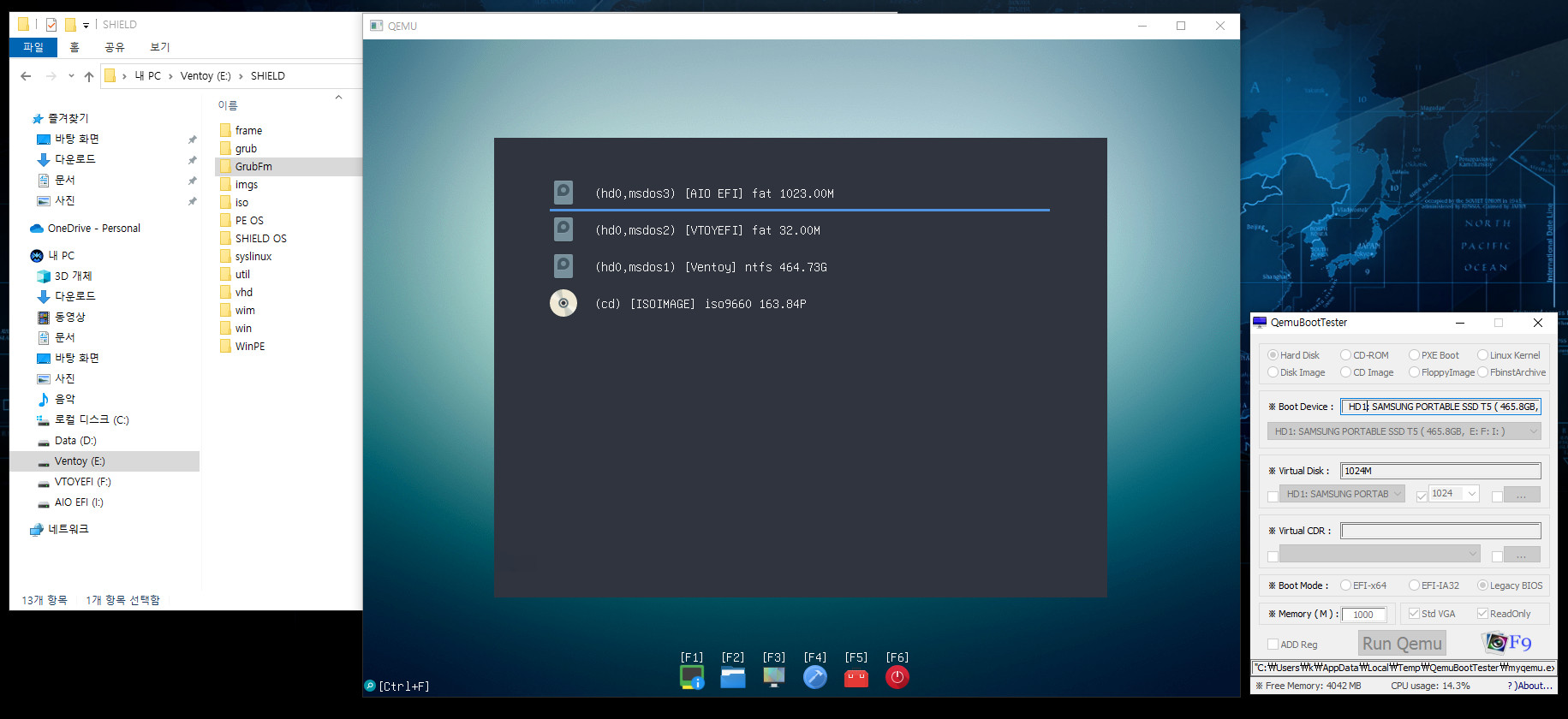
Task: Enable the ADD Reg checkbox
Action: point(1273,645)
